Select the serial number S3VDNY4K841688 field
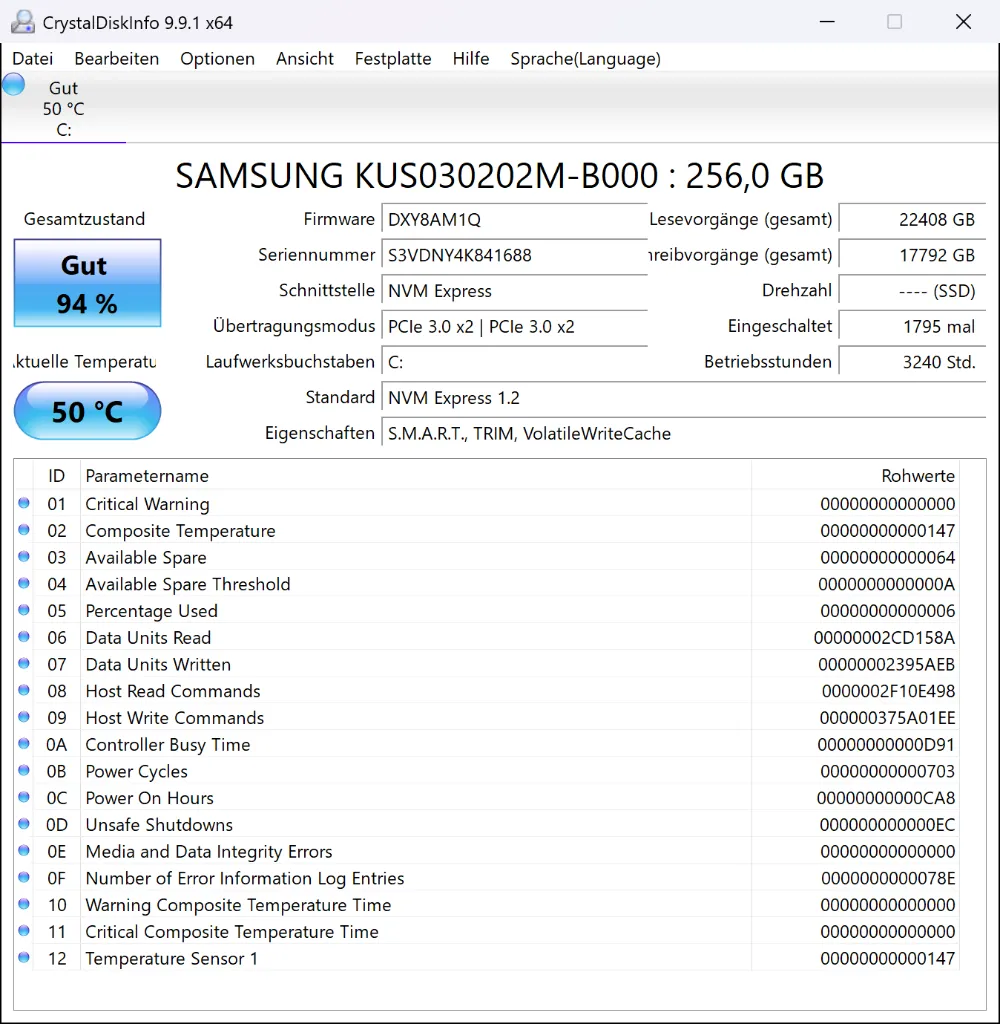This screenshot has height=1024, width=1000. pyautogui.click(x=514, y=255)
